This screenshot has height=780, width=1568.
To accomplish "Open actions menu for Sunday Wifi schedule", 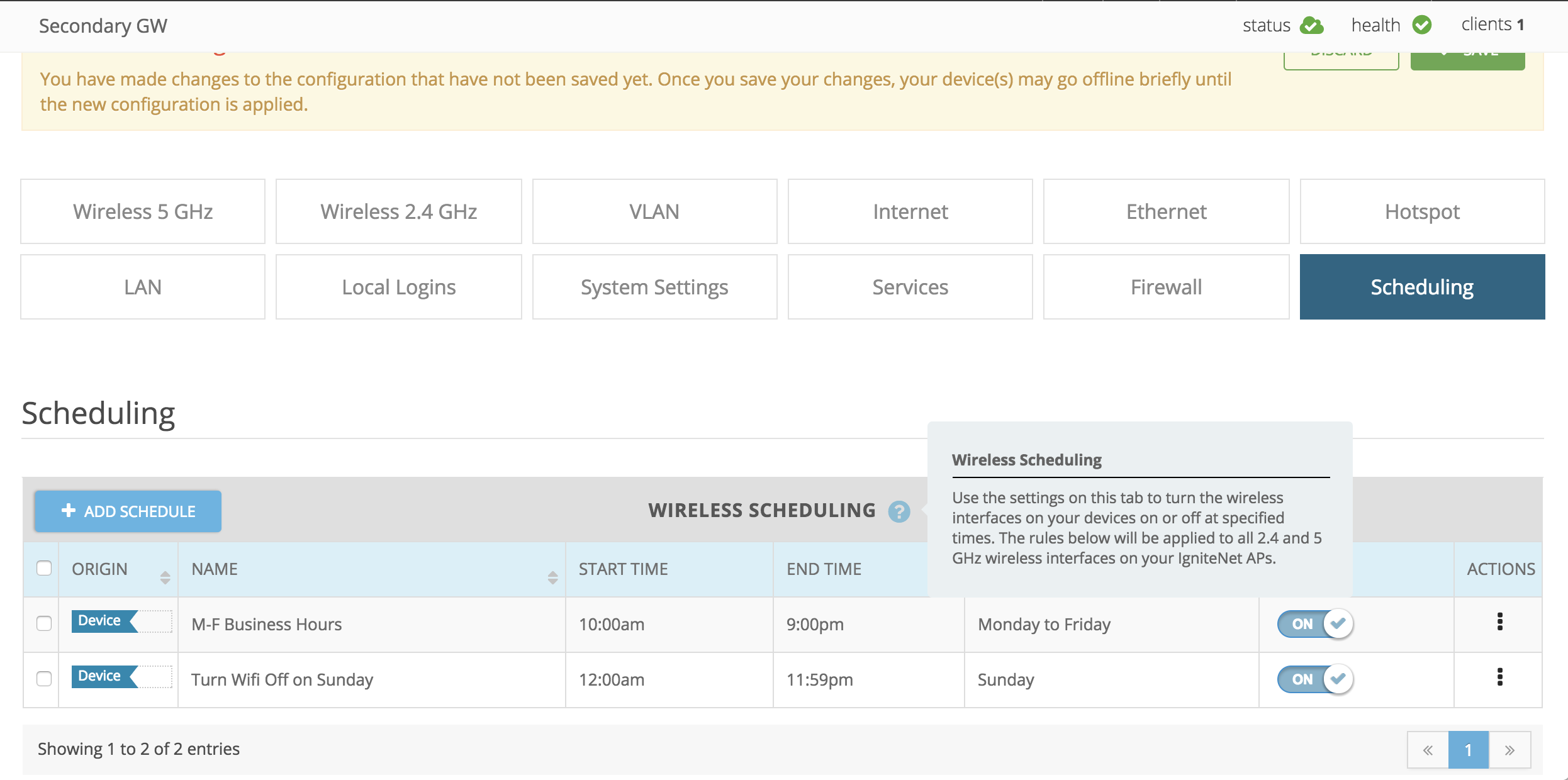I will 1499,677.
